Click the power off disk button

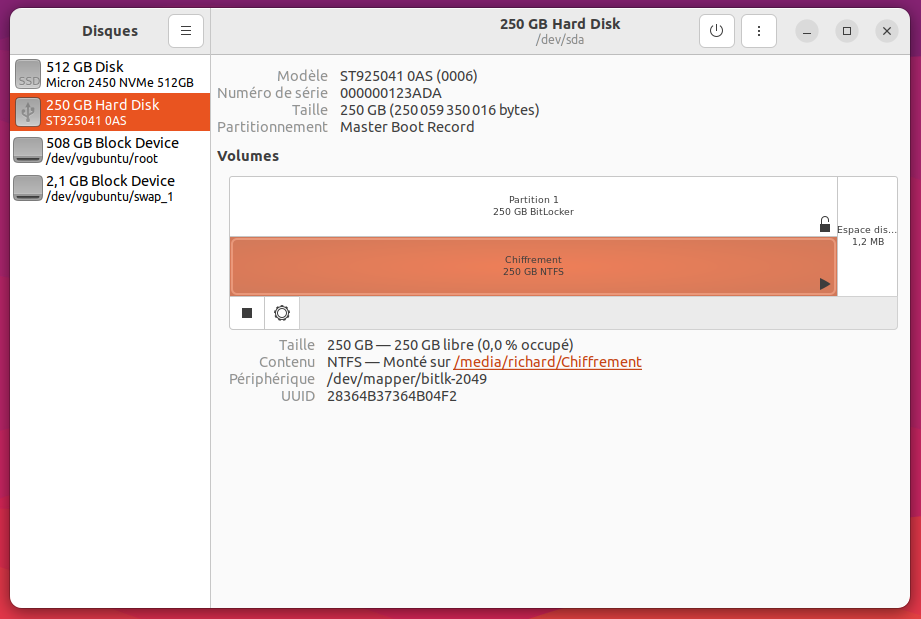tap(716, 31)
